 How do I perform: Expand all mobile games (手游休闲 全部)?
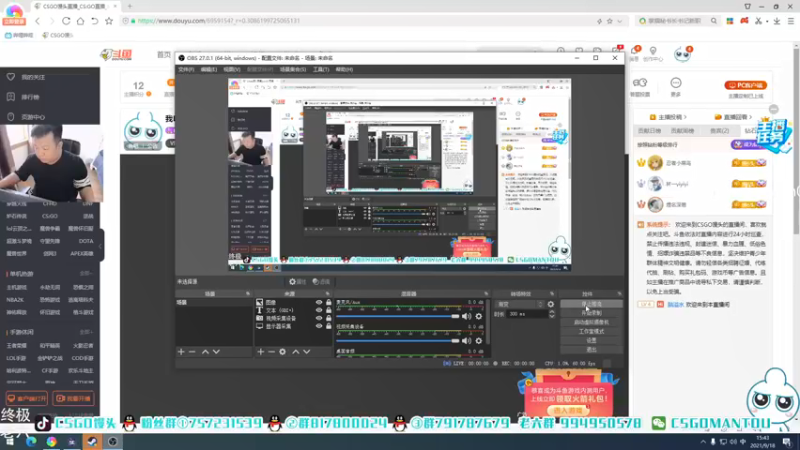[x=86, y=332]
